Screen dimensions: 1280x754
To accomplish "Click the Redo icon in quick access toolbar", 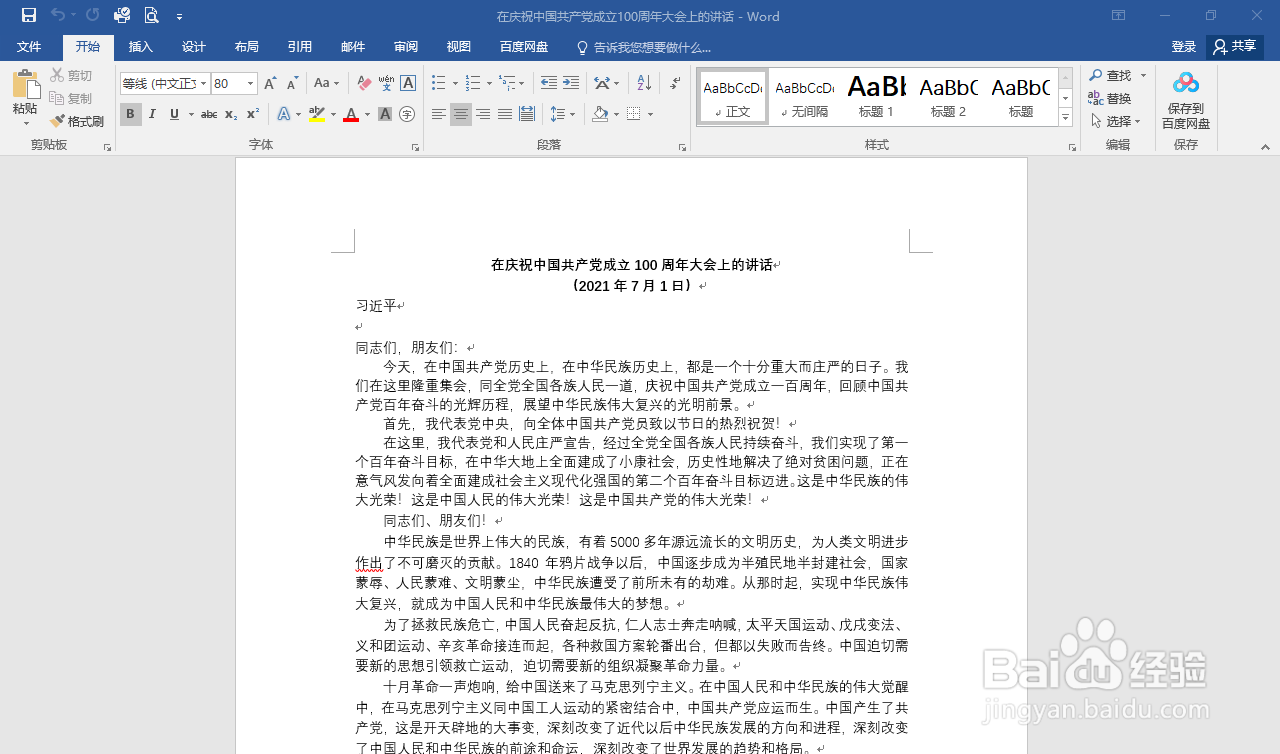I will point(92,15).
